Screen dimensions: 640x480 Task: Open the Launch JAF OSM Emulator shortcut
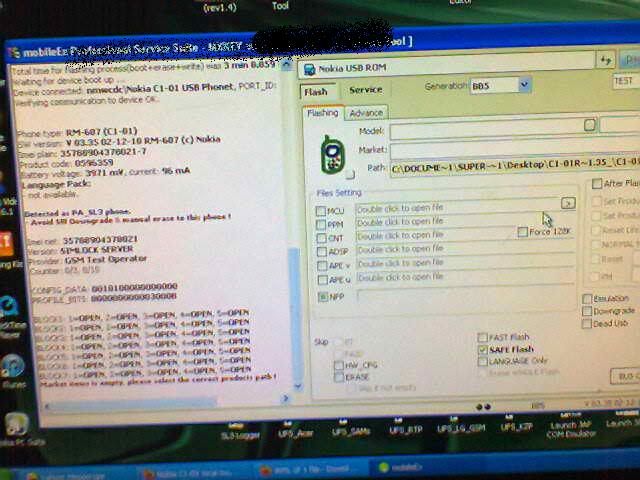570,426
